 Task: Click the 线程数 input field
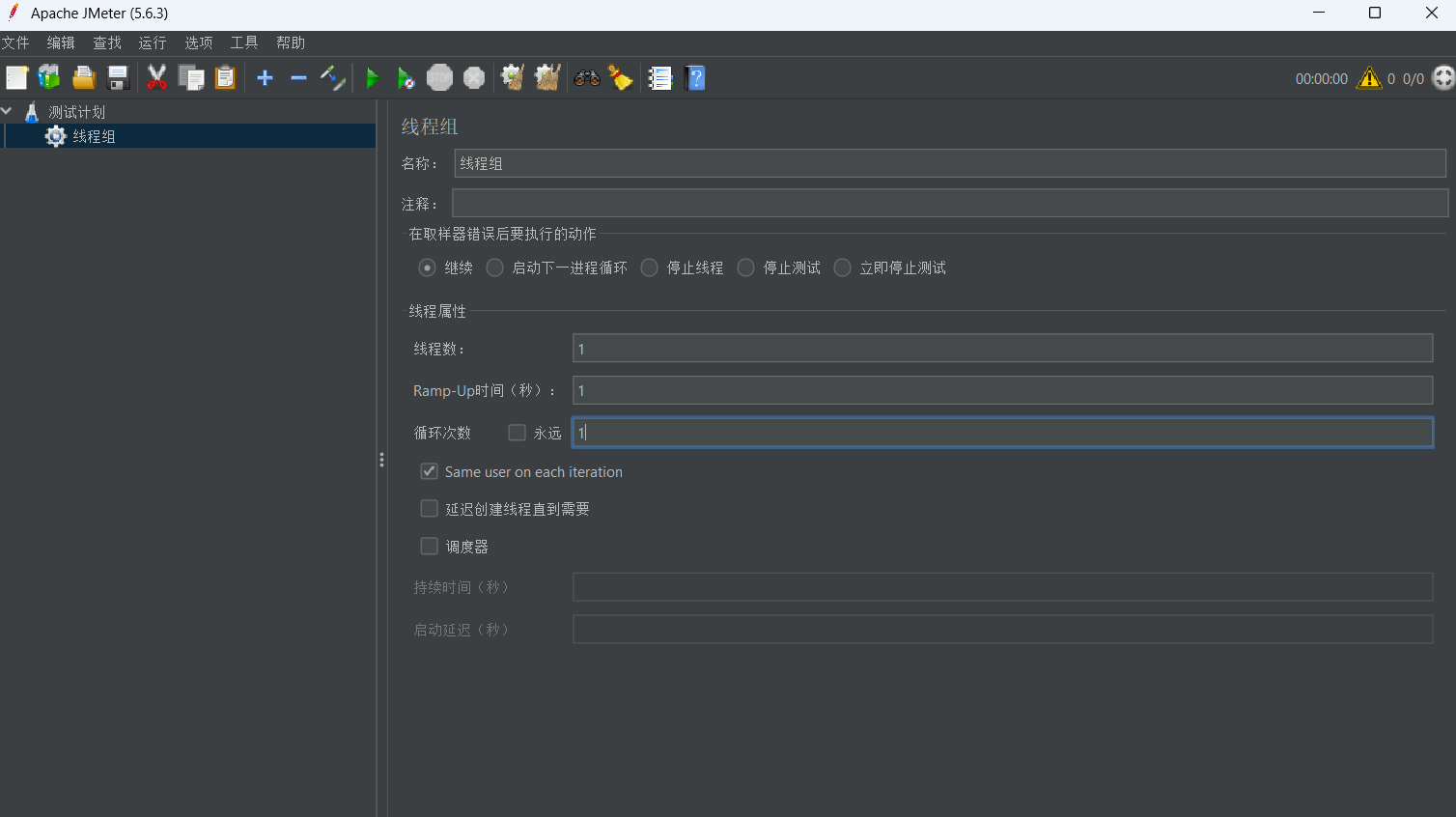(1002, 349)
